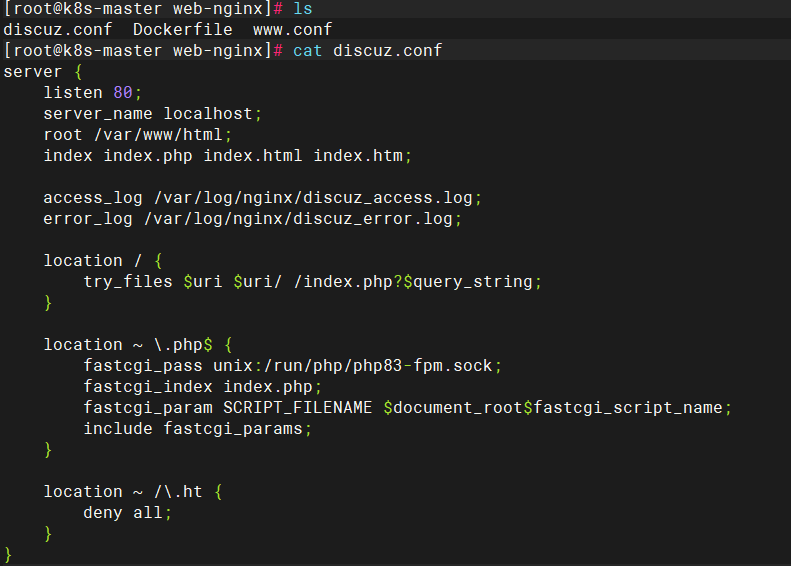
Task: Click 'index.htm' at the index line's end
Action: coord(358,155)
